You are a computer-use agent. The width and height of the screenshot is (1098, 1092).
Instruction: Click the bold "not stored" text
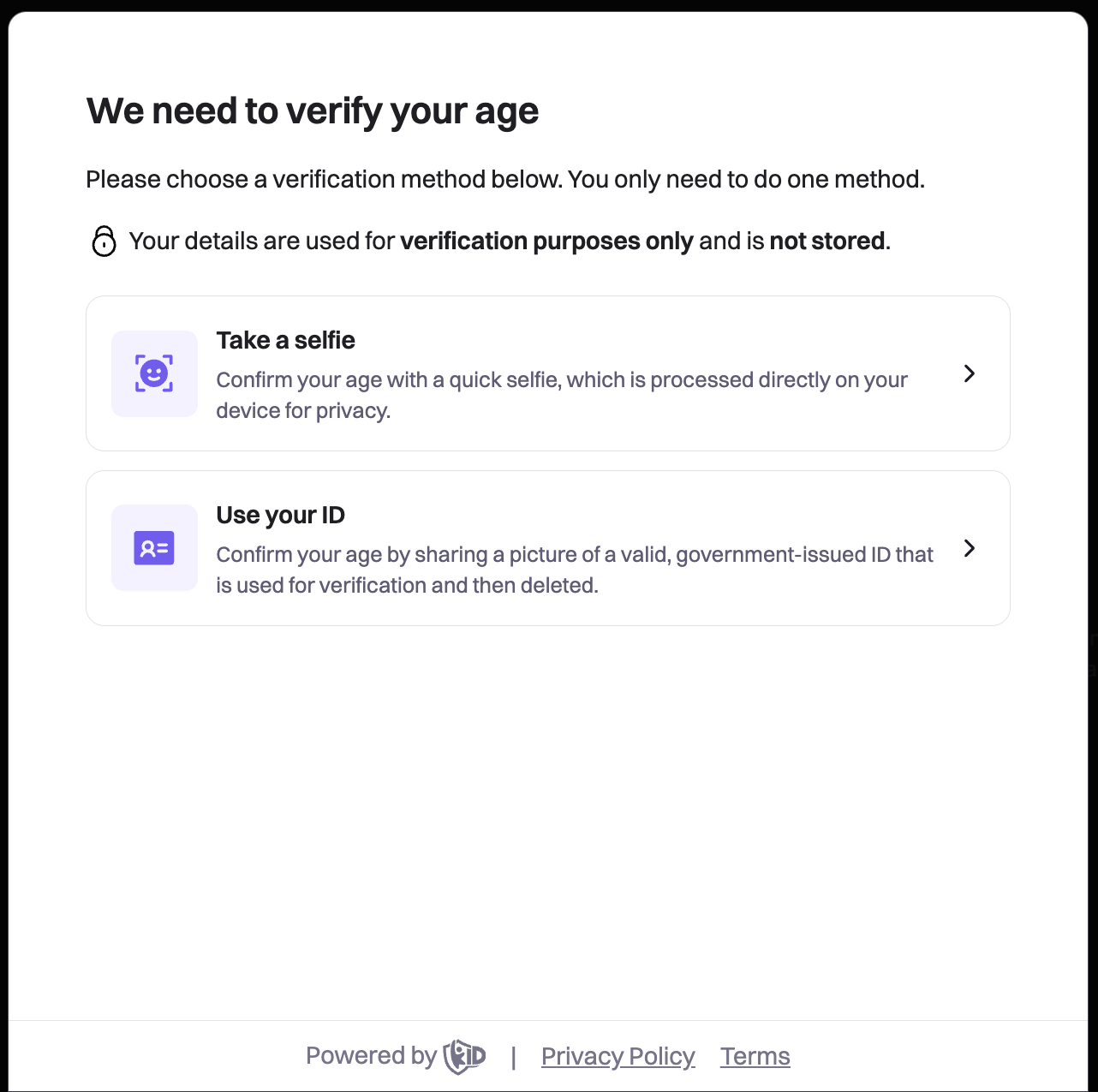826,242
